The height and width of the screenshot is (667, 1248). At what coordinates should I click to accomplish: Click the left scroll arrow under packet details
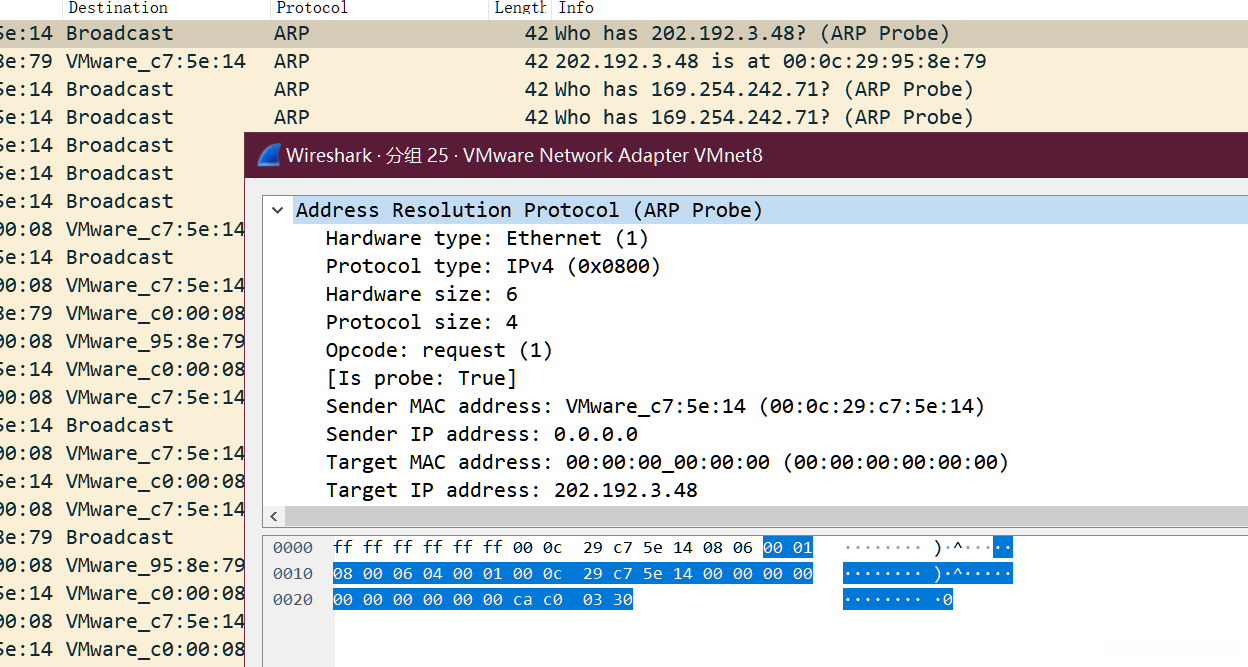[274, 517]
